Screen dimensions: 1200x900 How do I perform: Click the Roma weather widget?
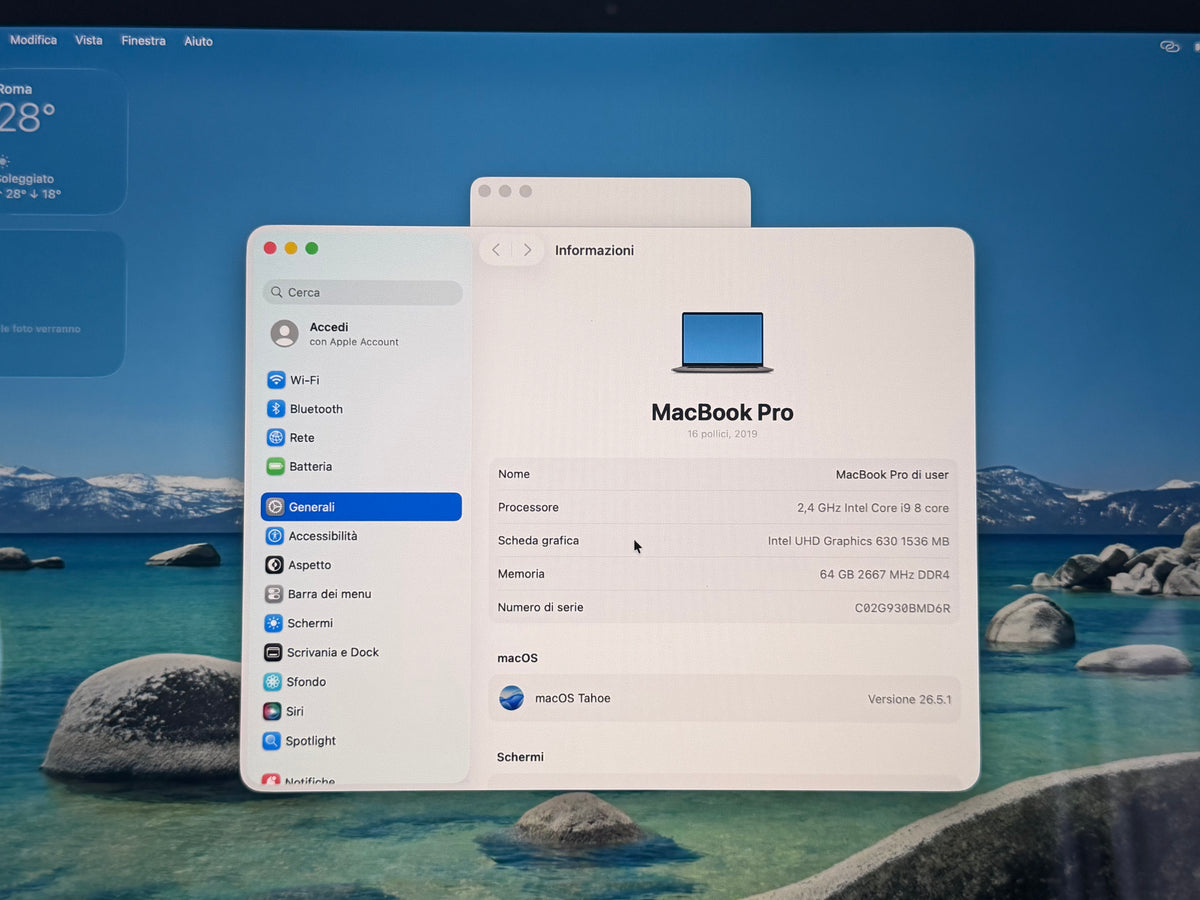click(x=62, y=142)
